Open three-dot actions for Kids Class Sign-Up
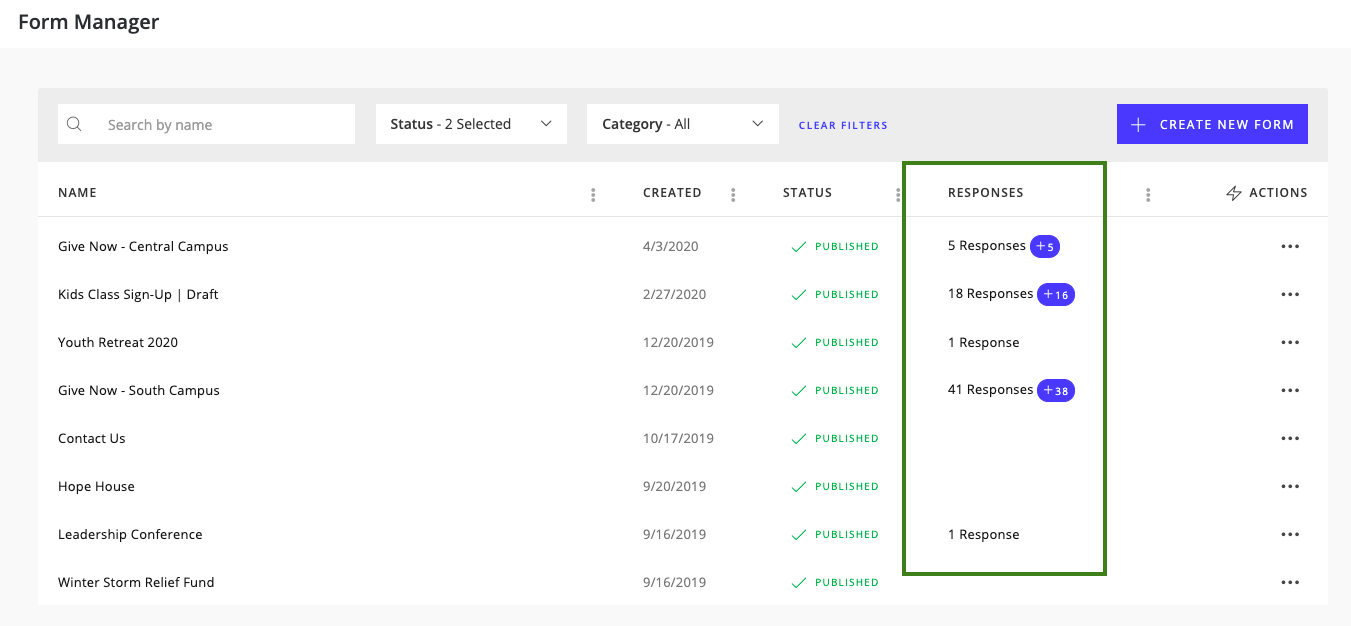The image size is (1351, 626). [x=1290, y=295]
